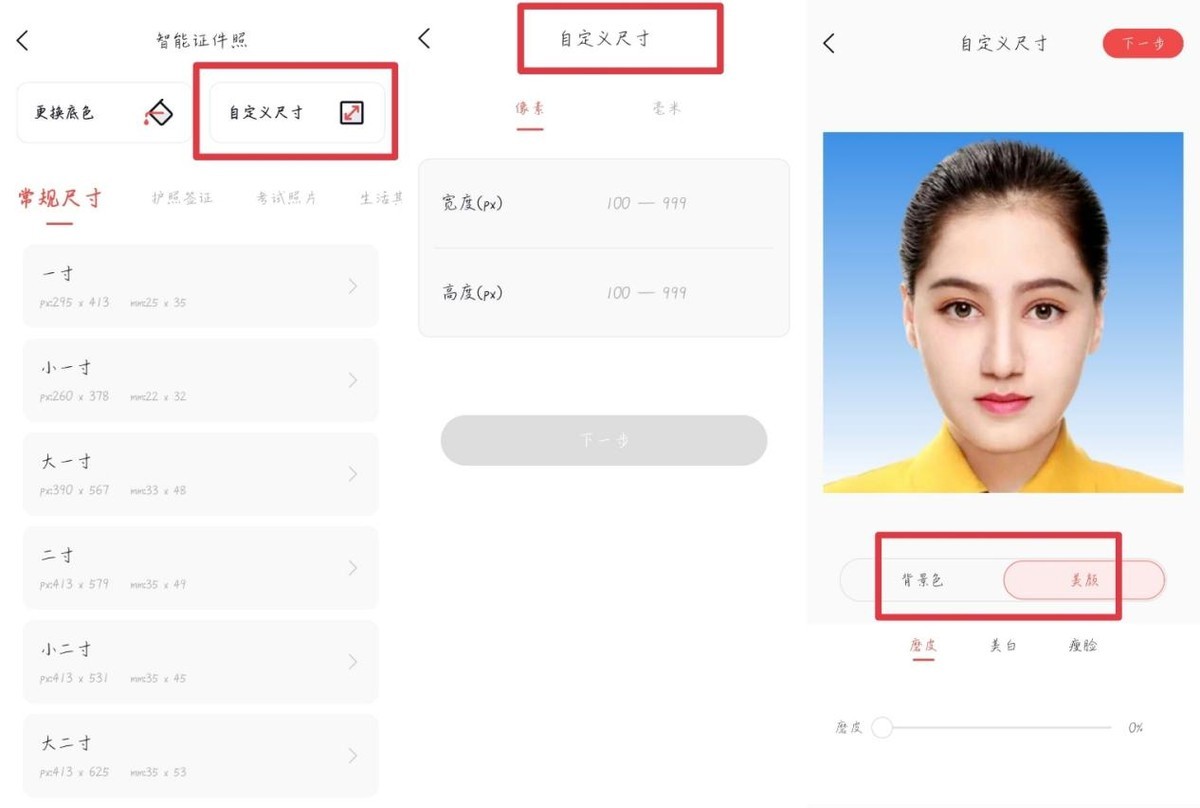Click the 宽度(px) input field
This screenshot has height=808, width=1200.
click(604, 203)
